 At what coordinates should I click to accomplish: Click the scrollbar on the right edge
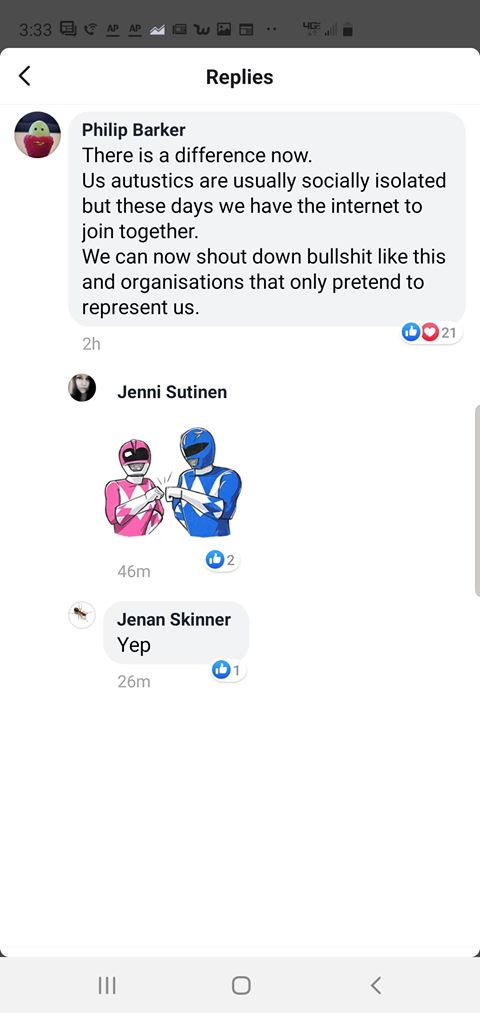tap(477, 501)
